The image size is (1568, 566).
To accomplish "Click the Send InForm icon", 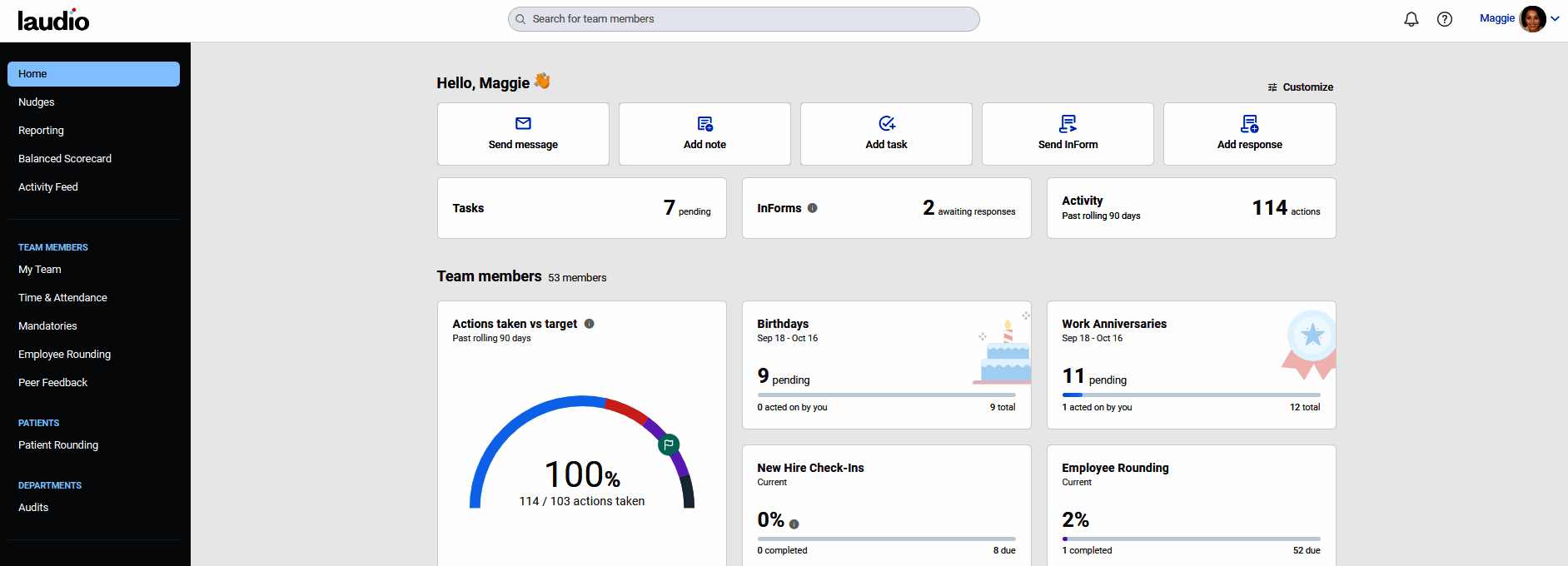I will click(1068, 124).
